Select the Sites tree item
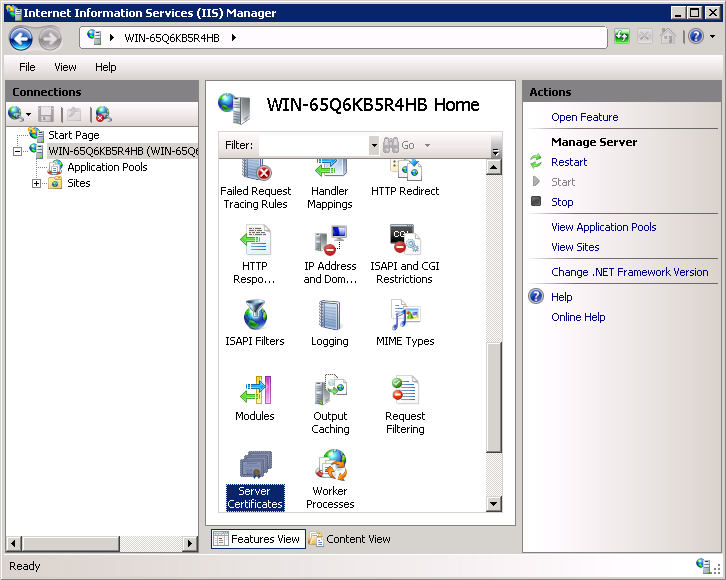The image size is (726, 580). (79, 183)
